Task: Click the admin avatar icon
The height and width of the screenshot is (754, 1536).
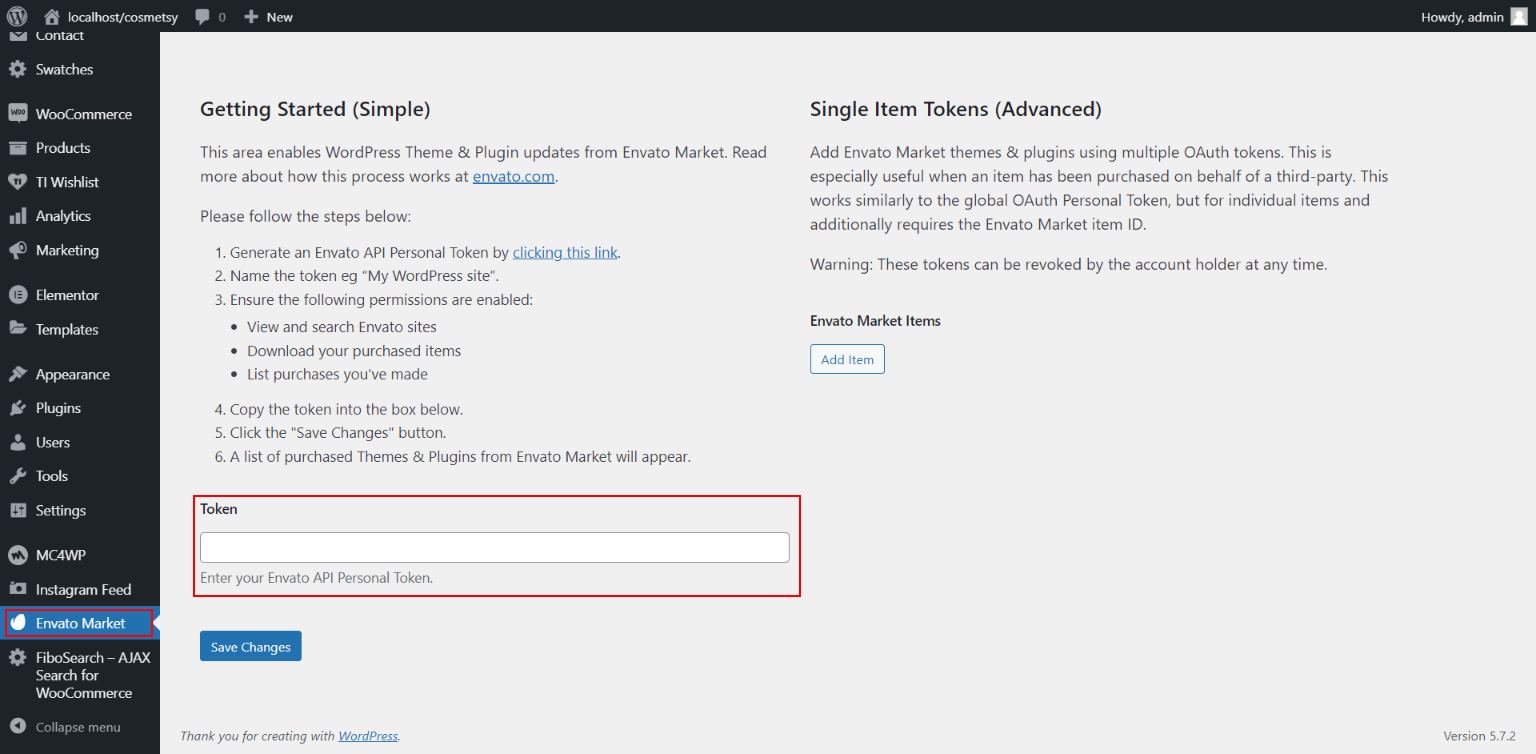Action: [1519, 16]
